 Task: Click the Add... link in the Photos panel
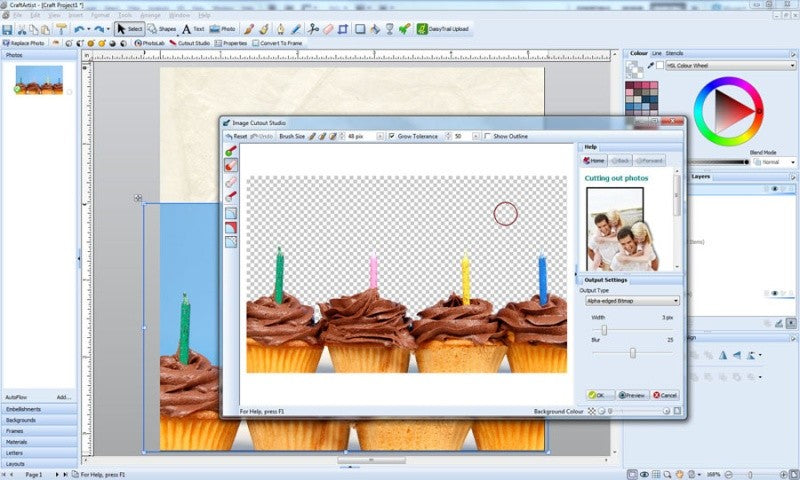[x=63, y=397]
